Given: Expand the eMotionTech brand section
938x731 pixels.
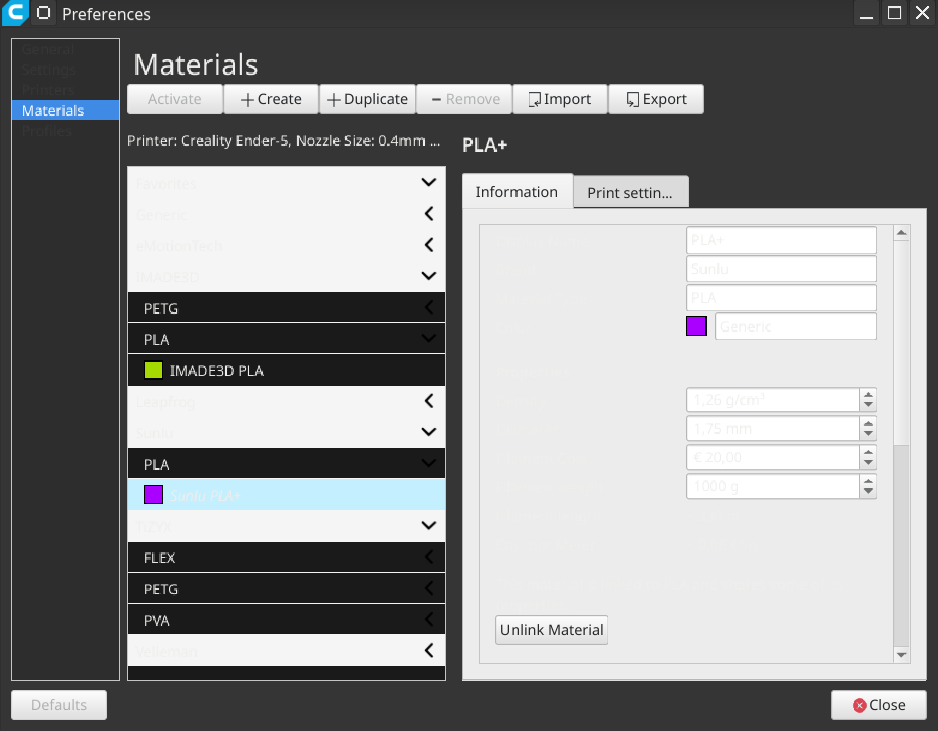Looking at the screenshot, I should 428,245.
